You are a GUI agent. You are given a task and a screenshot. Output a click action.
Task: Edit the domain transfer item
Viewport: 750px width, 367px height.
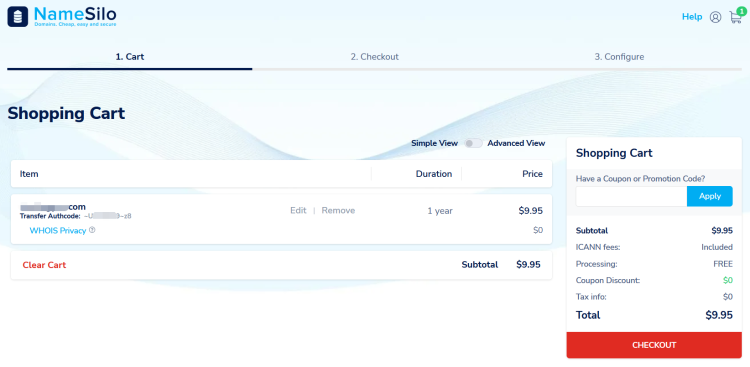coord(298,211)
